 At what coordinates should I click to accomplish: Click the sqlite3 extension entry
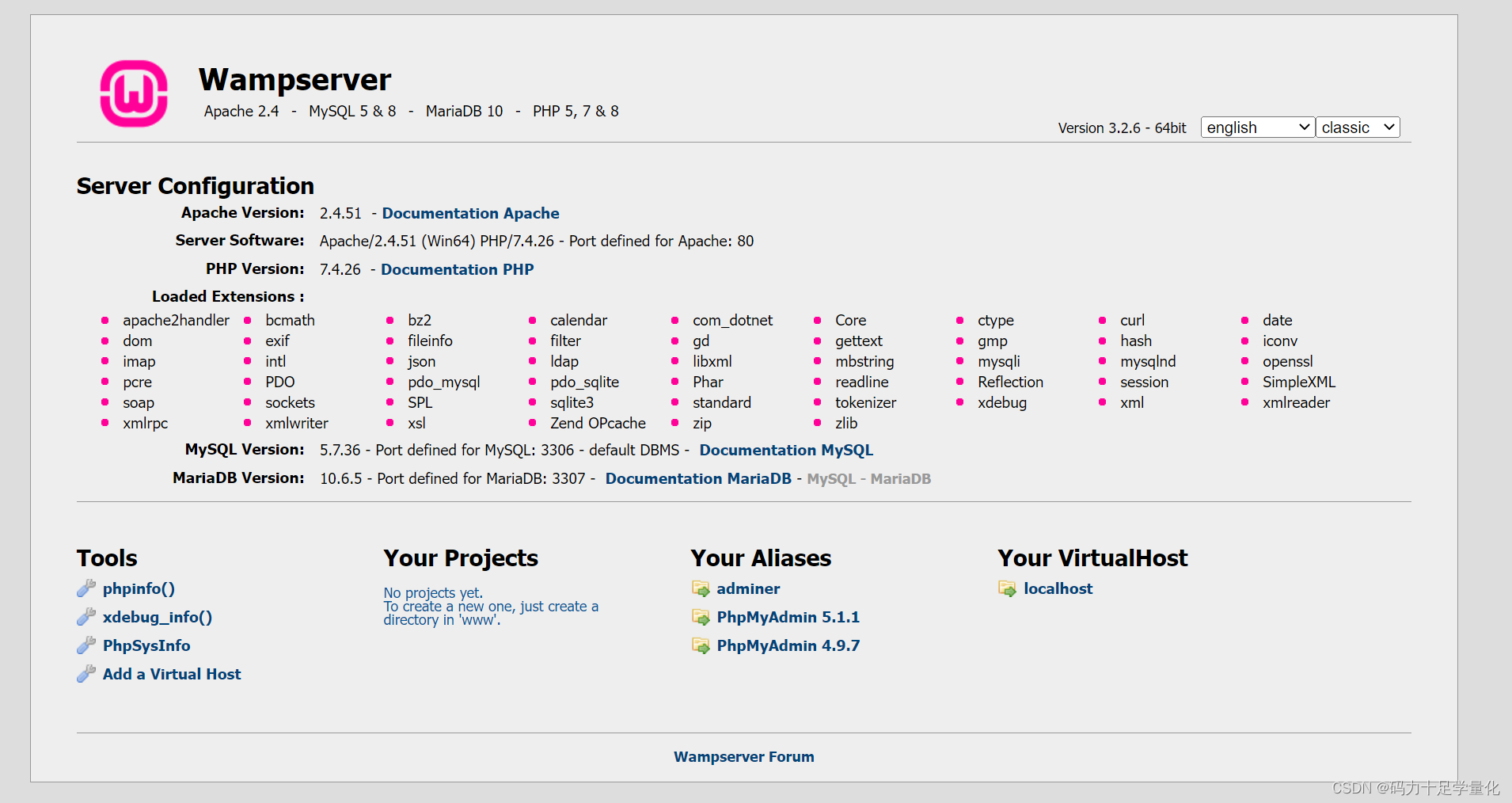pos(572,402)
